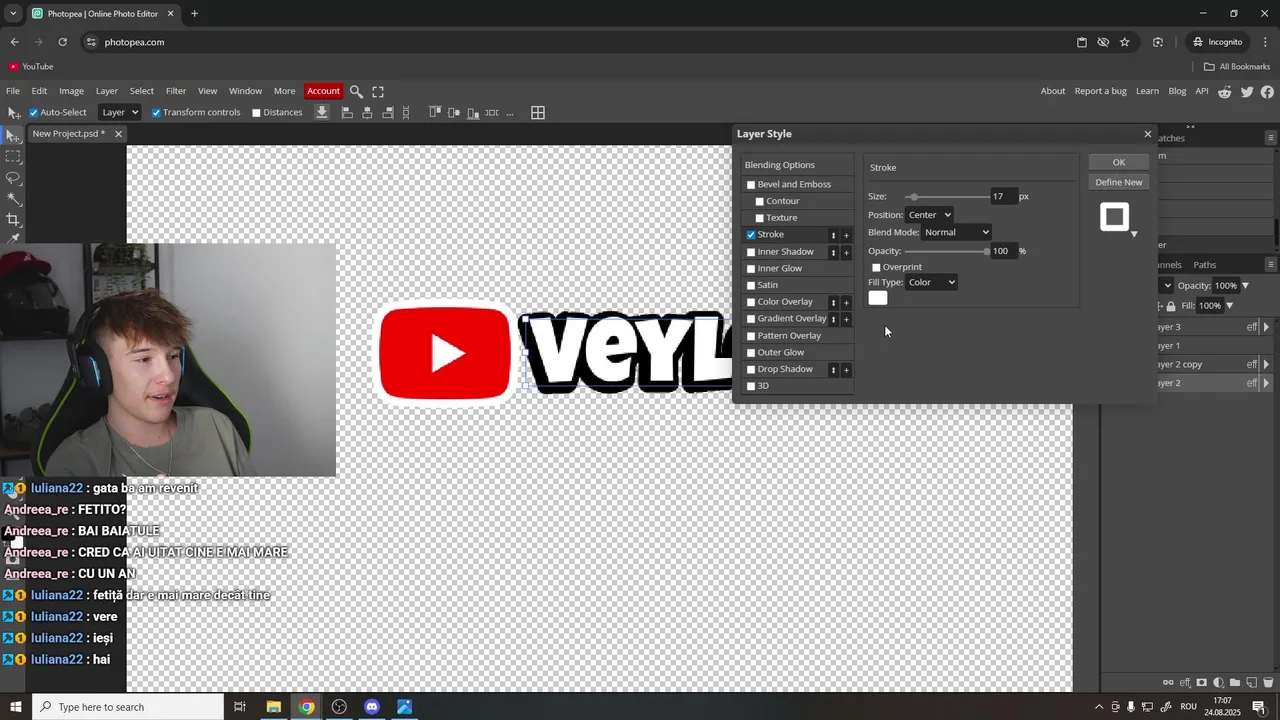This screenshot has width=1280, height=720.
Task: Enable Inner Glow checkbox
Action: pyautogui.click(x=751, y=269)
